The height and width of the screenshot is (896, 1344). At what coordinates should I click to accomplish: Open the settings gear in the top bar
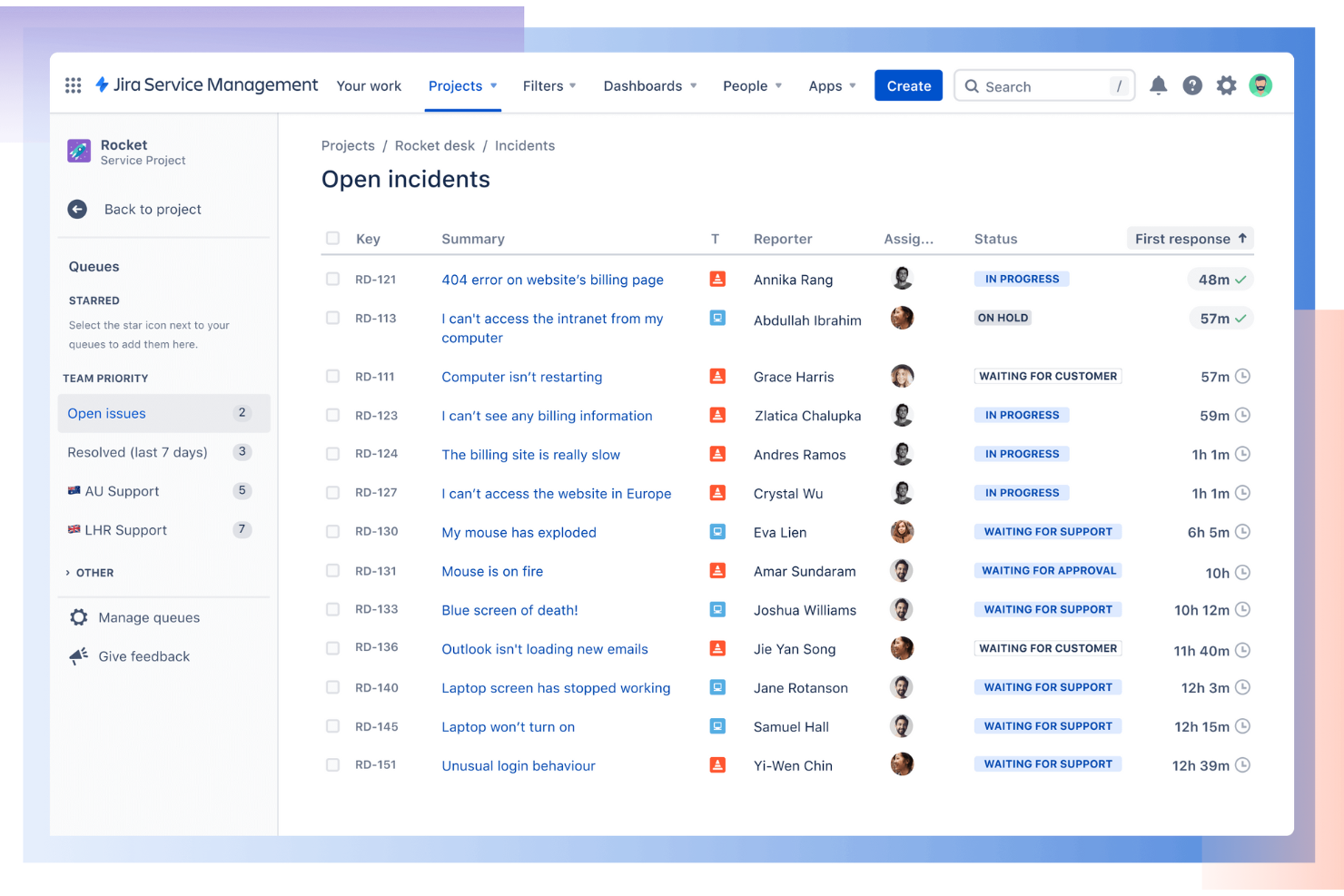[1227, 84]
